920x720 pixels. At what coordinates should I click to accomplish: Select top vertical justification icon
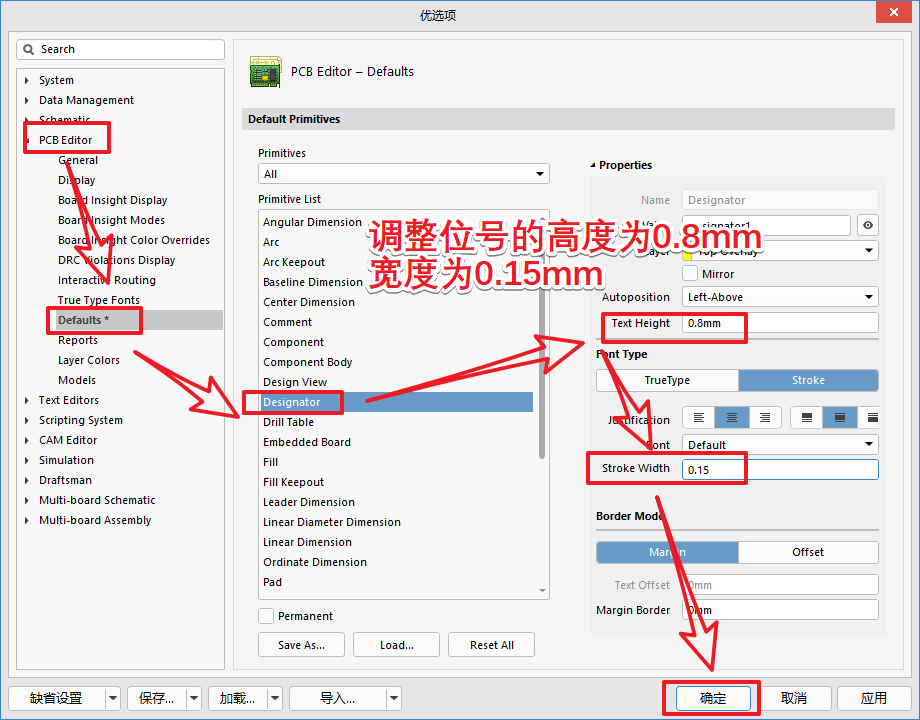[x=807, y=418]
